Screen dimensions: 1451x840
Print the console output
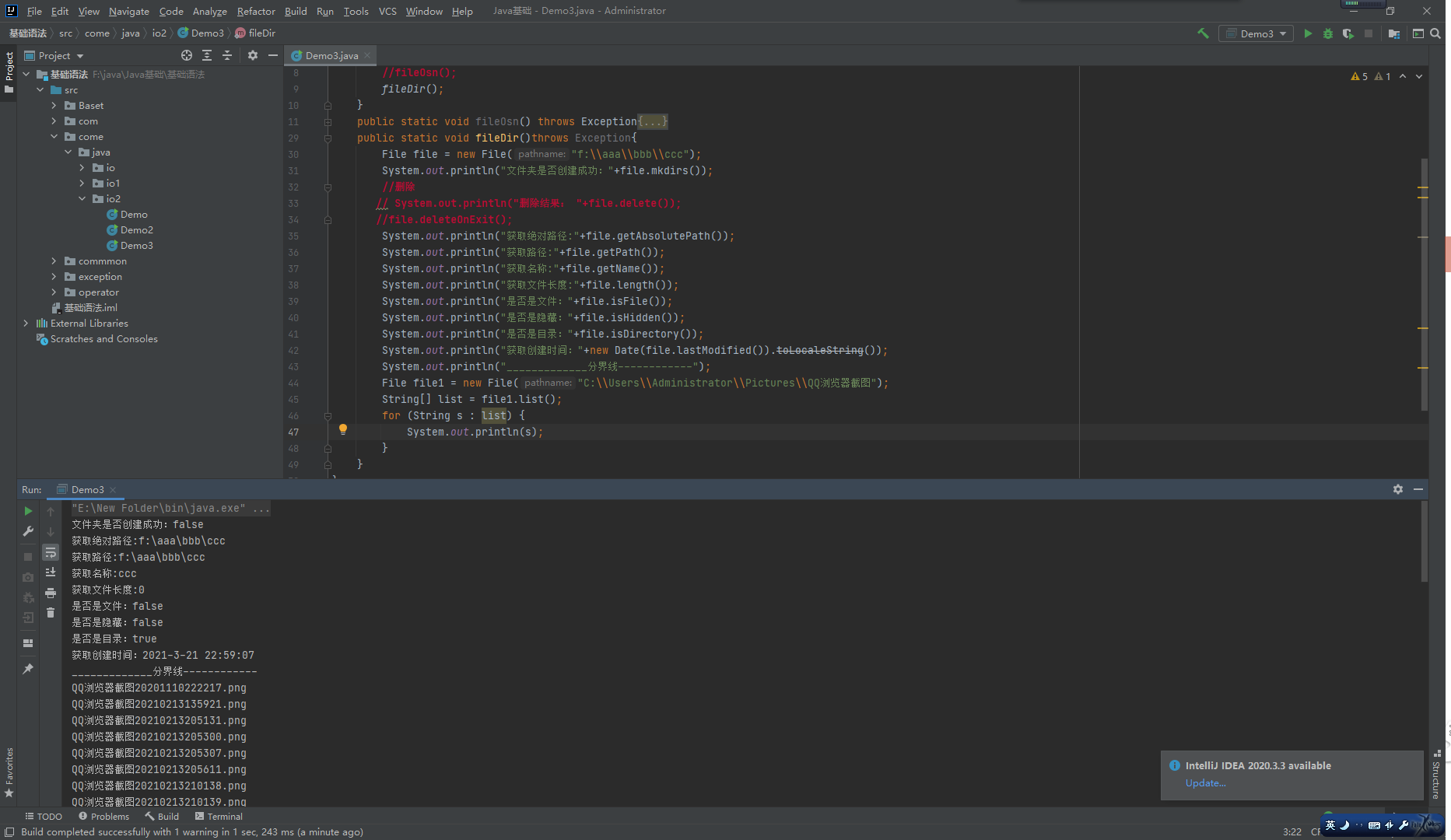click(x=51, y=593)
